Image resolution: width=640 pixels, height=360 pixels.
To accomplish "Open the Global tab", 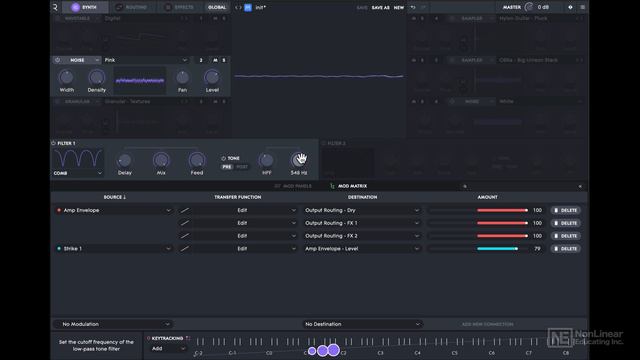I will 217,7.
